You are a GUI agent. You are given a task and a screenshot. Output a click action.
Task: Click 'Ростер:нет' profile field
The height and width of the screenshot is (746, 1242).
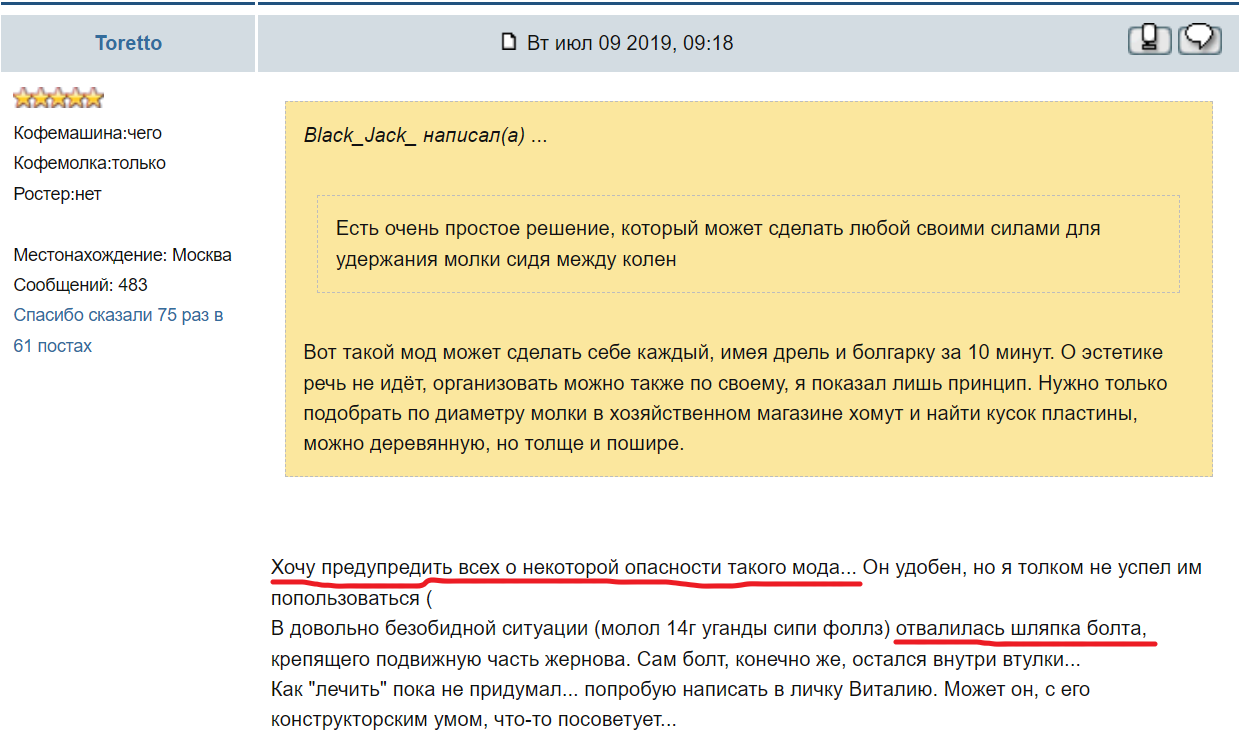tap(57, 194)
